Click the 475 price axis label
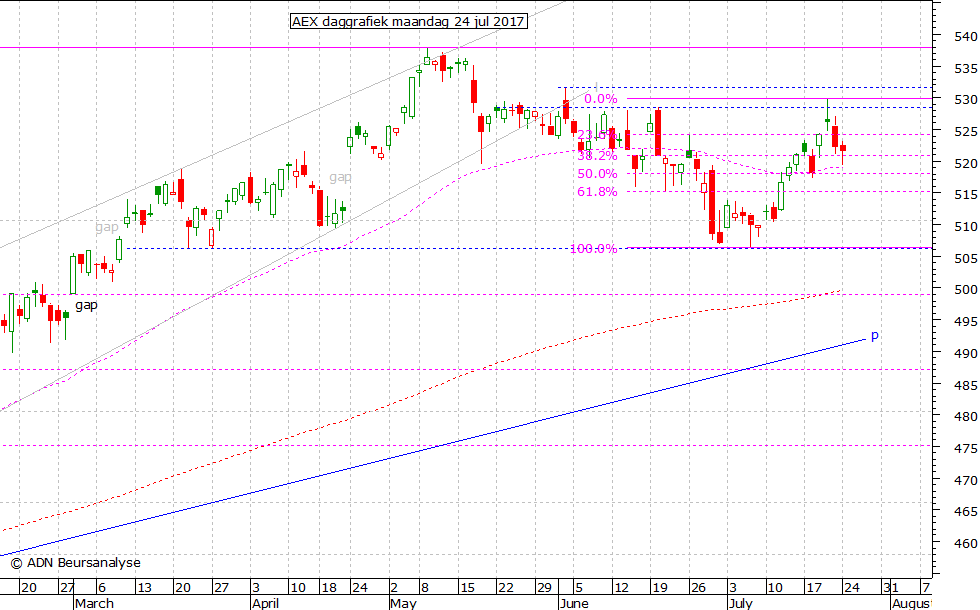980x610 pixels. 966,448
